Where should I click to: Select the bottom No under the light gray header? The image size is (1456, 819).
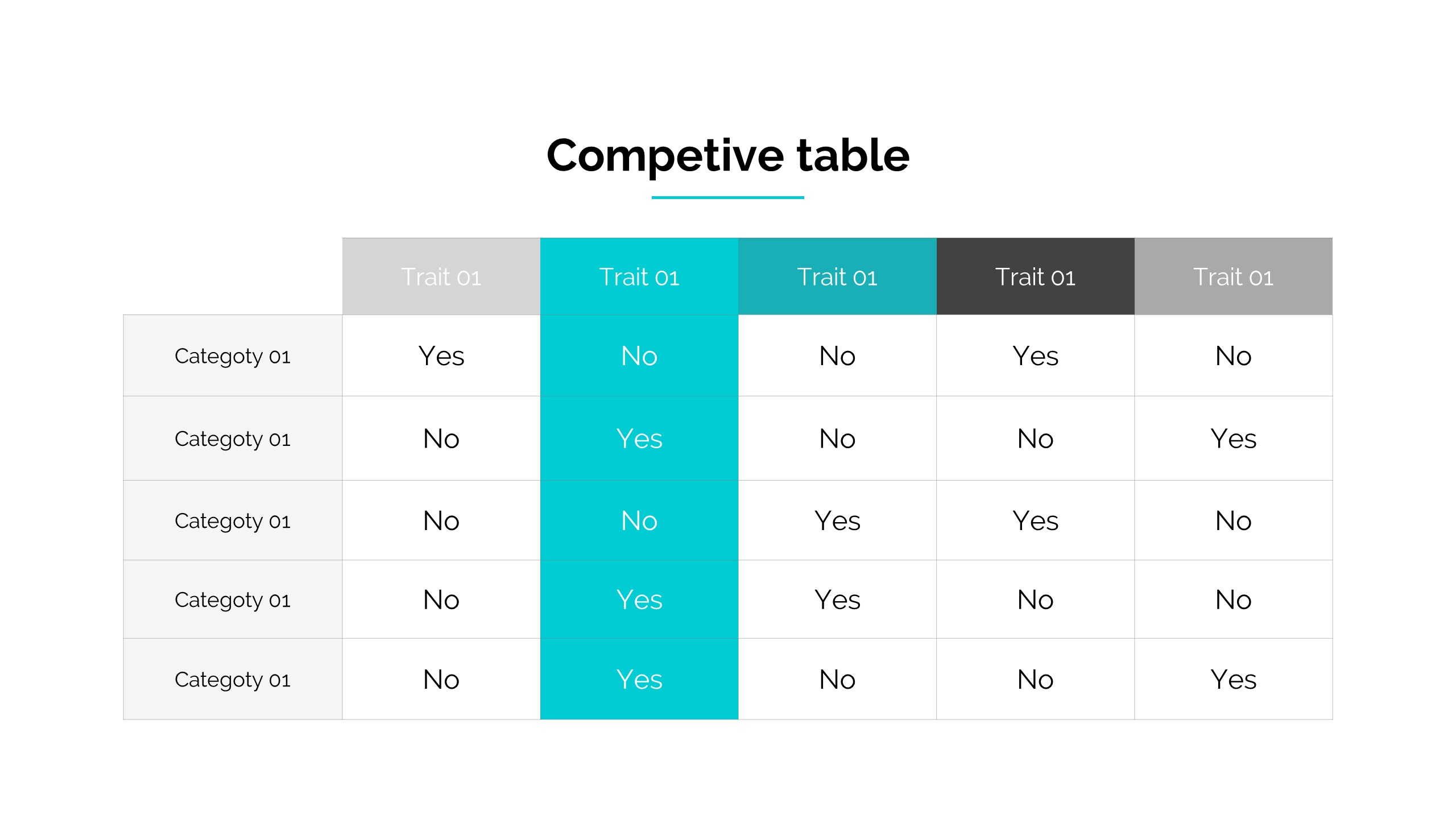(441, 679)
